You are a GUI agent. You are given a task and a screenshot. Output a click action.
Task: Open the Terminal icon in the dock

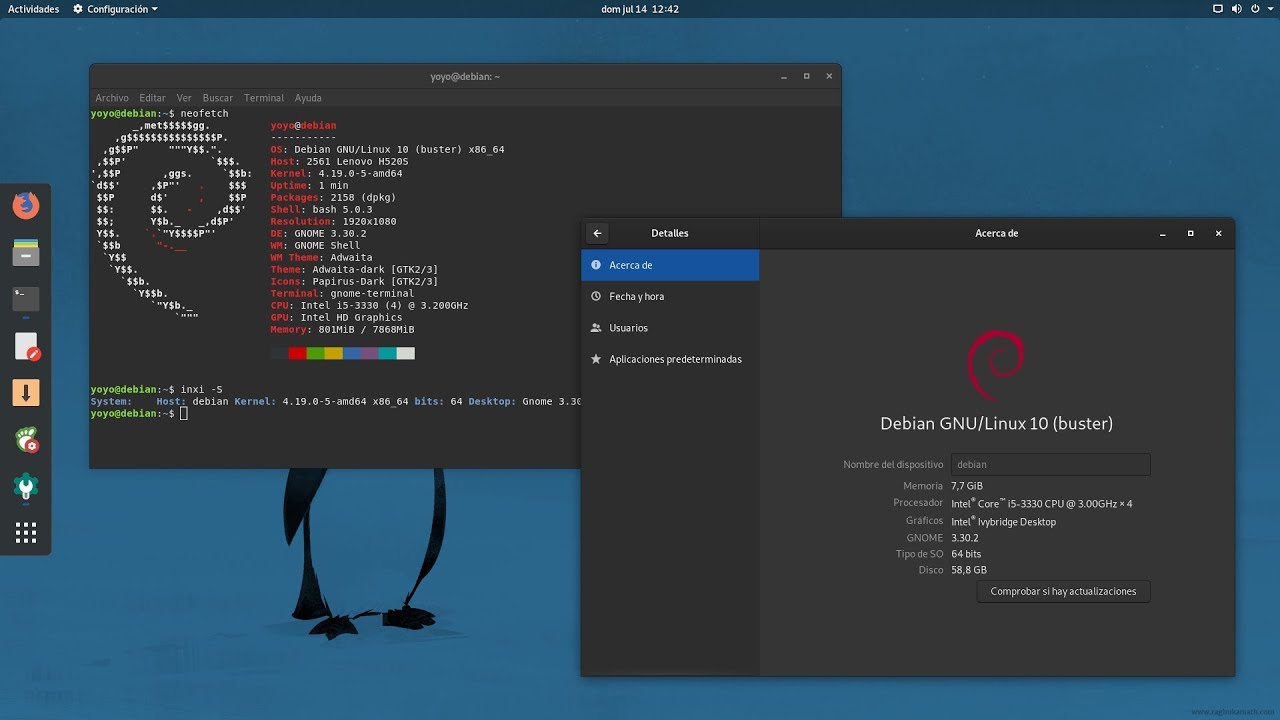pos(26,298)
